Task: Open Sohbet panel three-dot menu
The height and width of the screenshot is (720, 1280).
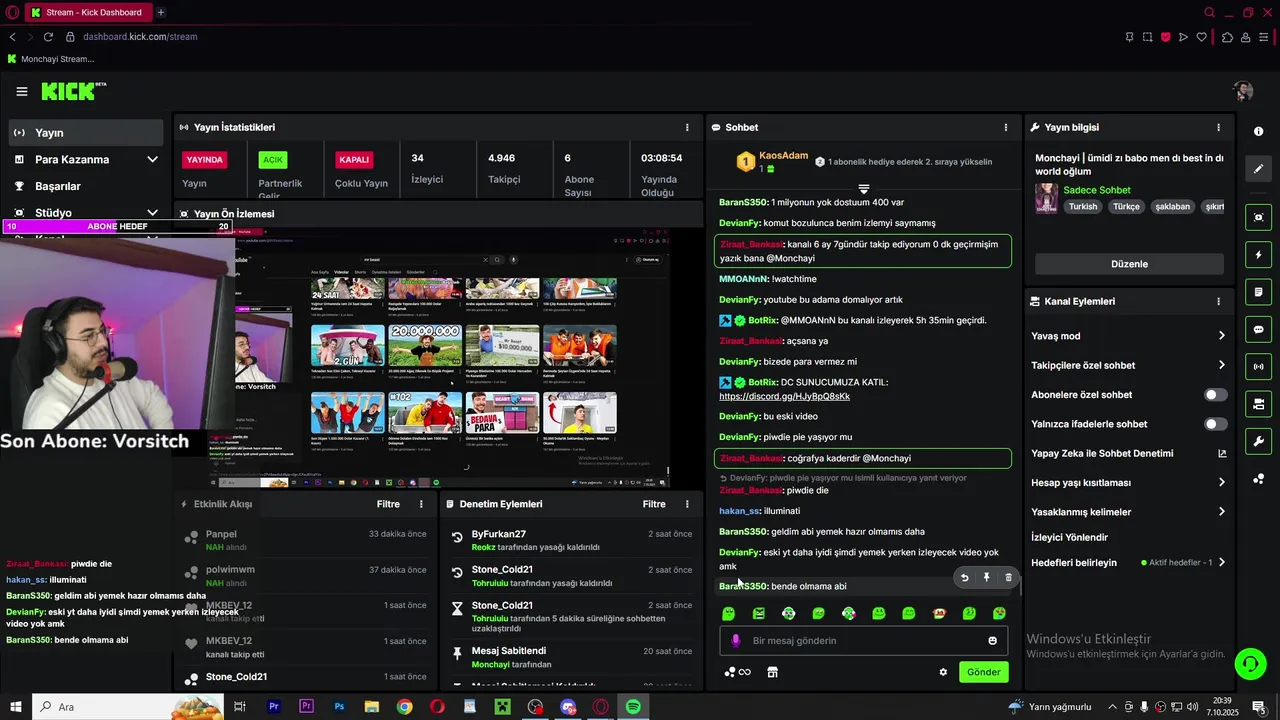Action: pos(1006,128)
